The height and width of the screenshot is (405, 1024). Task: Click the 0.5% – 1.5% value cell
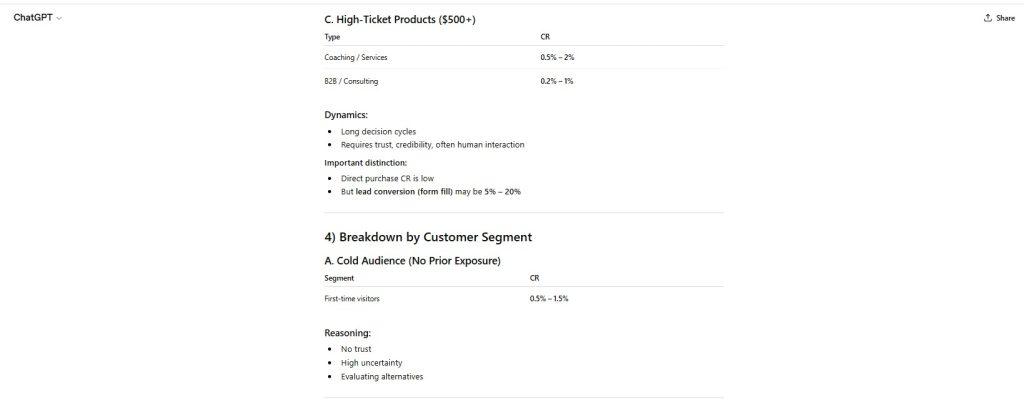pyautogui.click(x=550, y=299)
